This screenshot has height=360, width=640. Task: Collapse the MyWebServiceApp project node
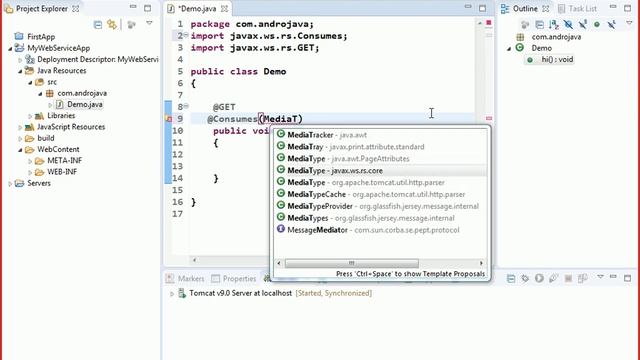tap(10, 48)
